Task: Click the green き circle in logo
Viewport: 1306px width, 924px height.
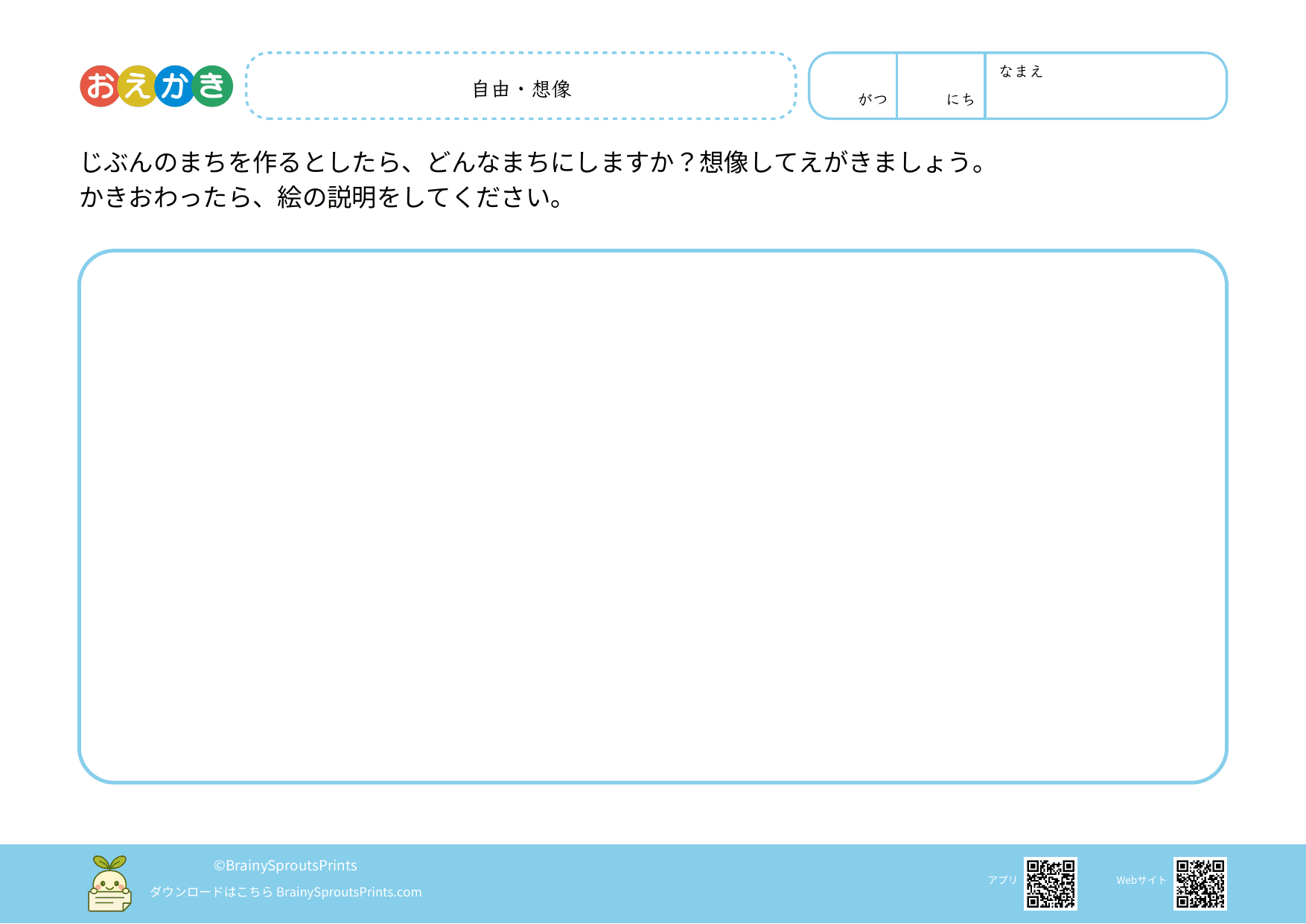Action: coord(213,86)
